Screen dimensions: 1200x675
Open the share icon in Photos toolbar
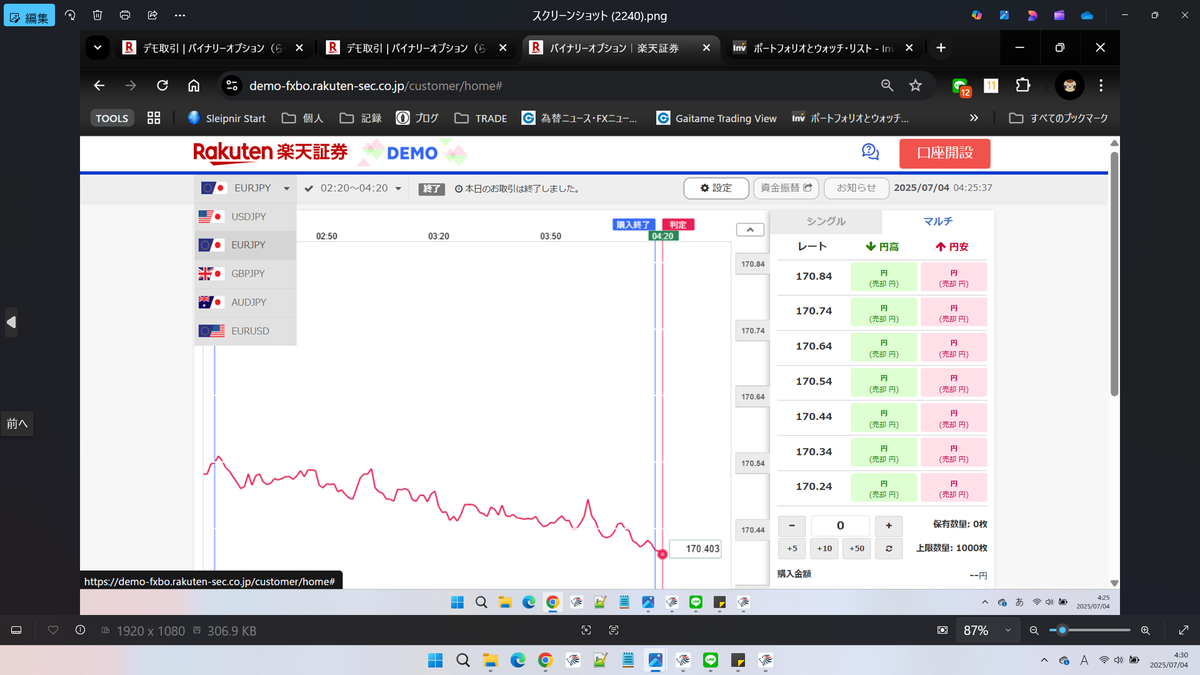tap(151, 16)
